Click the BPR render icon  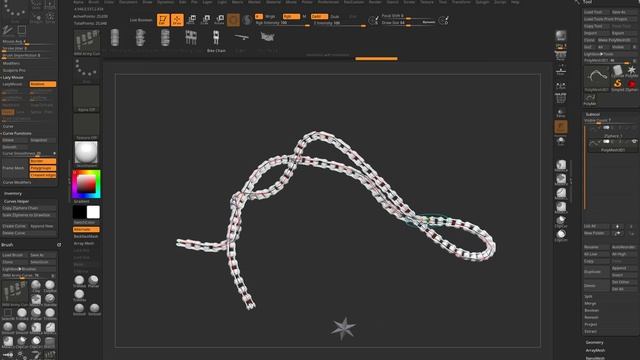[x=561, y=35]
